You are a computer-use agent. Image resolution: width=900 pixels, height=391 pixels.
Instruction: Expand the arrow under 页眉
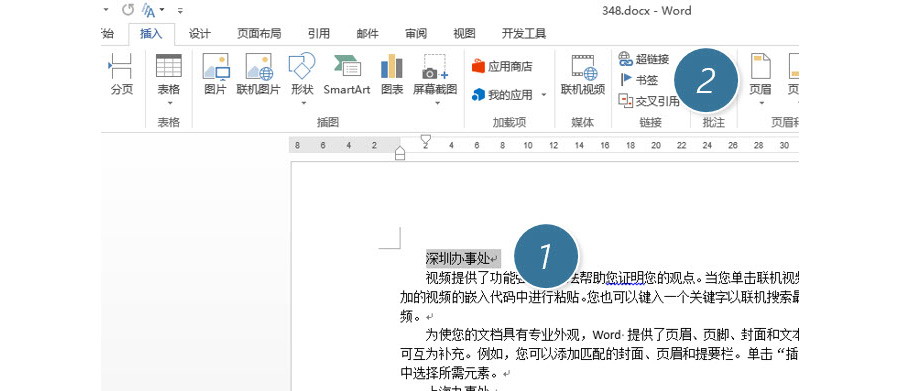pos(761,103)
